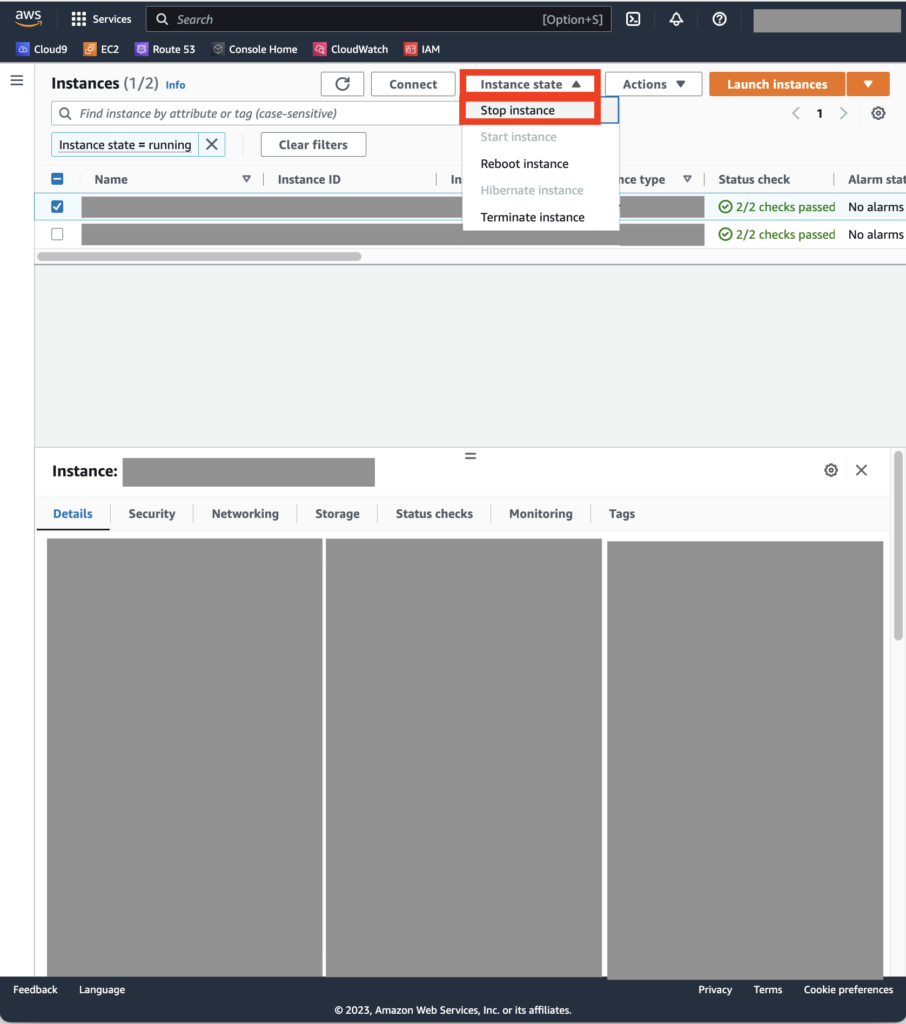906x1024 pixels.
Task: Open the Privacy link
Action: pos(715,989)
